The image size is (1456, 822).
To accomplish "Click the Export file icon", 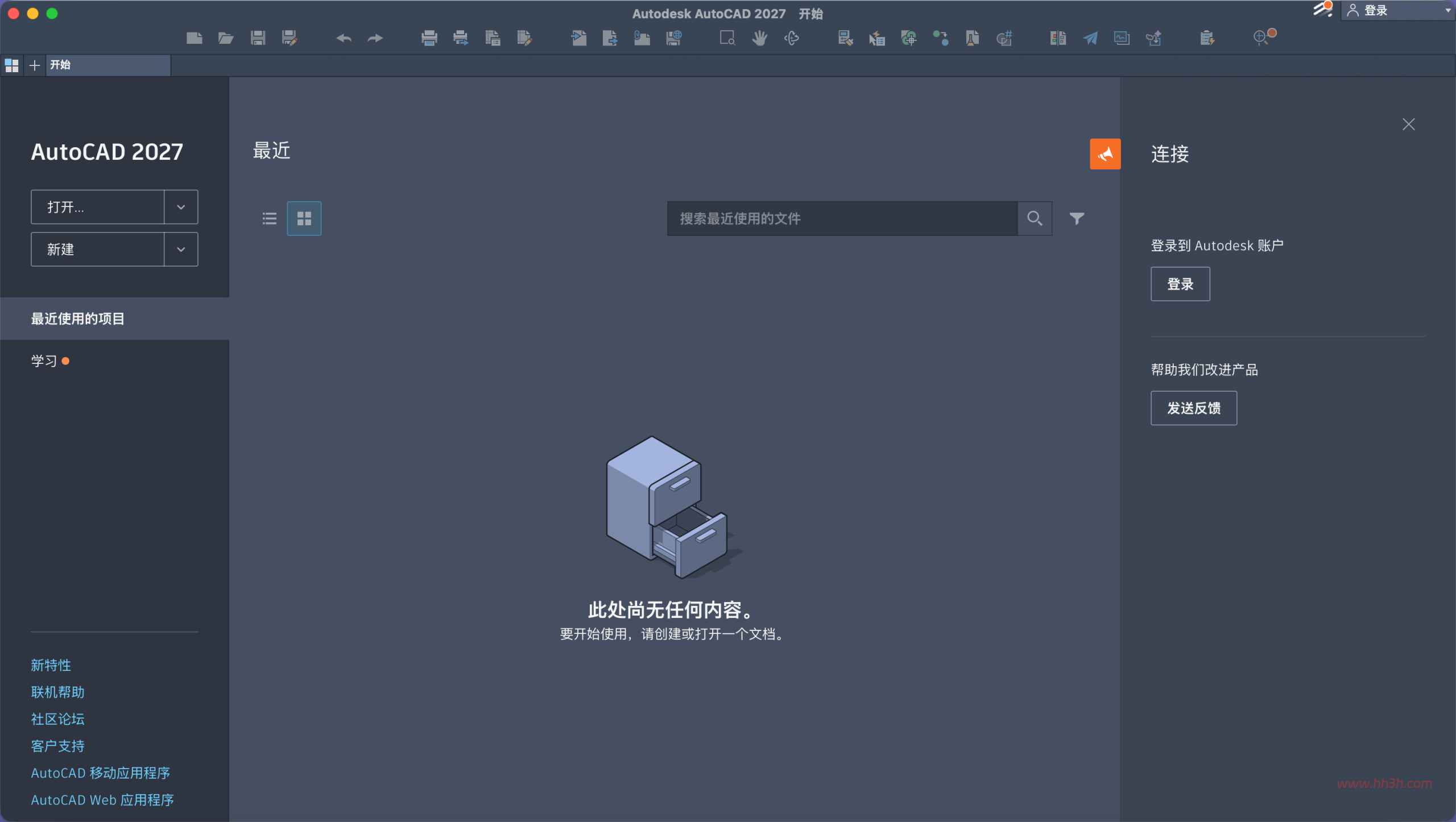I will [610, 38].
